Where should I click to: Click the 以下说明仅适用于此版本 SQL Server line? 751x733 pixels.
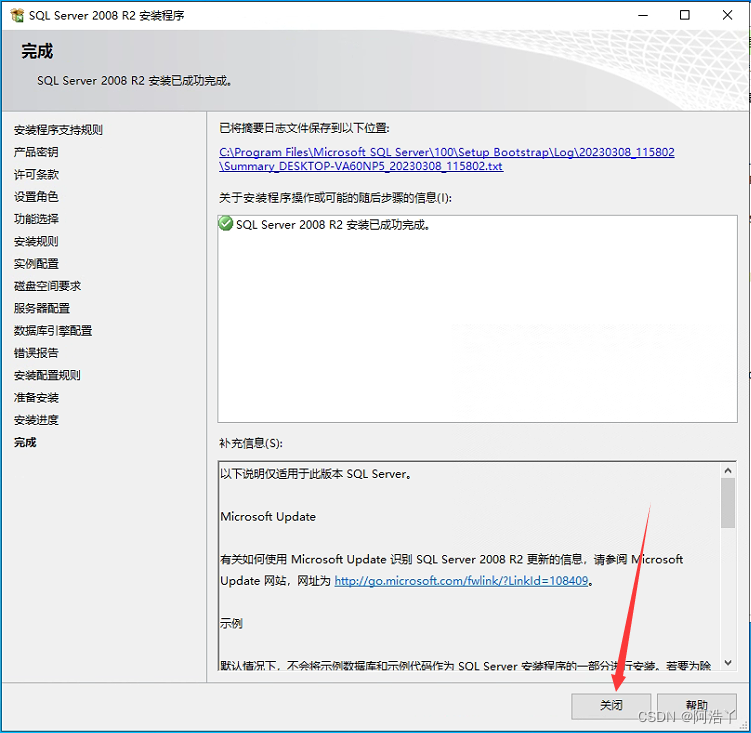point(316,474)
